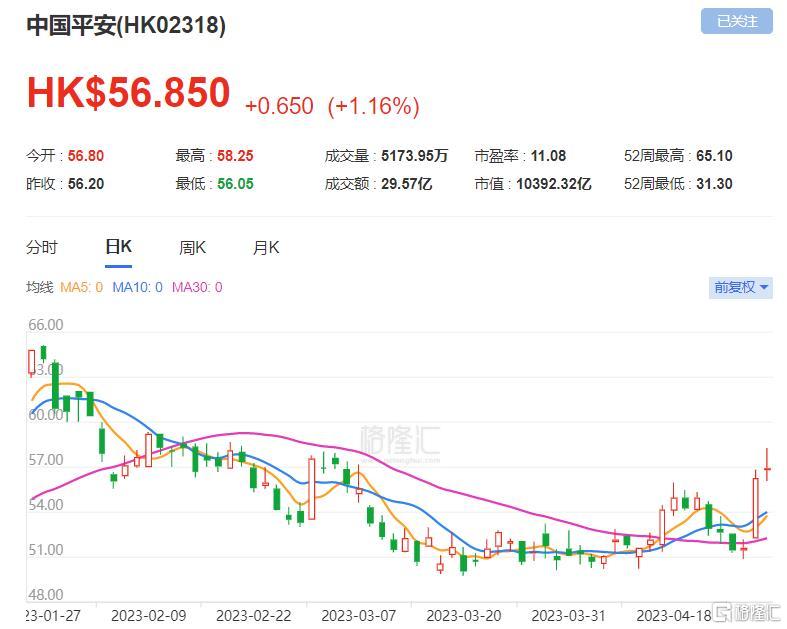Image resolution: width=787 pixels, height=629 pixels.
Task: Click the 今开 value 56.80
Action: pyautogui.click(x=86, y=156)
